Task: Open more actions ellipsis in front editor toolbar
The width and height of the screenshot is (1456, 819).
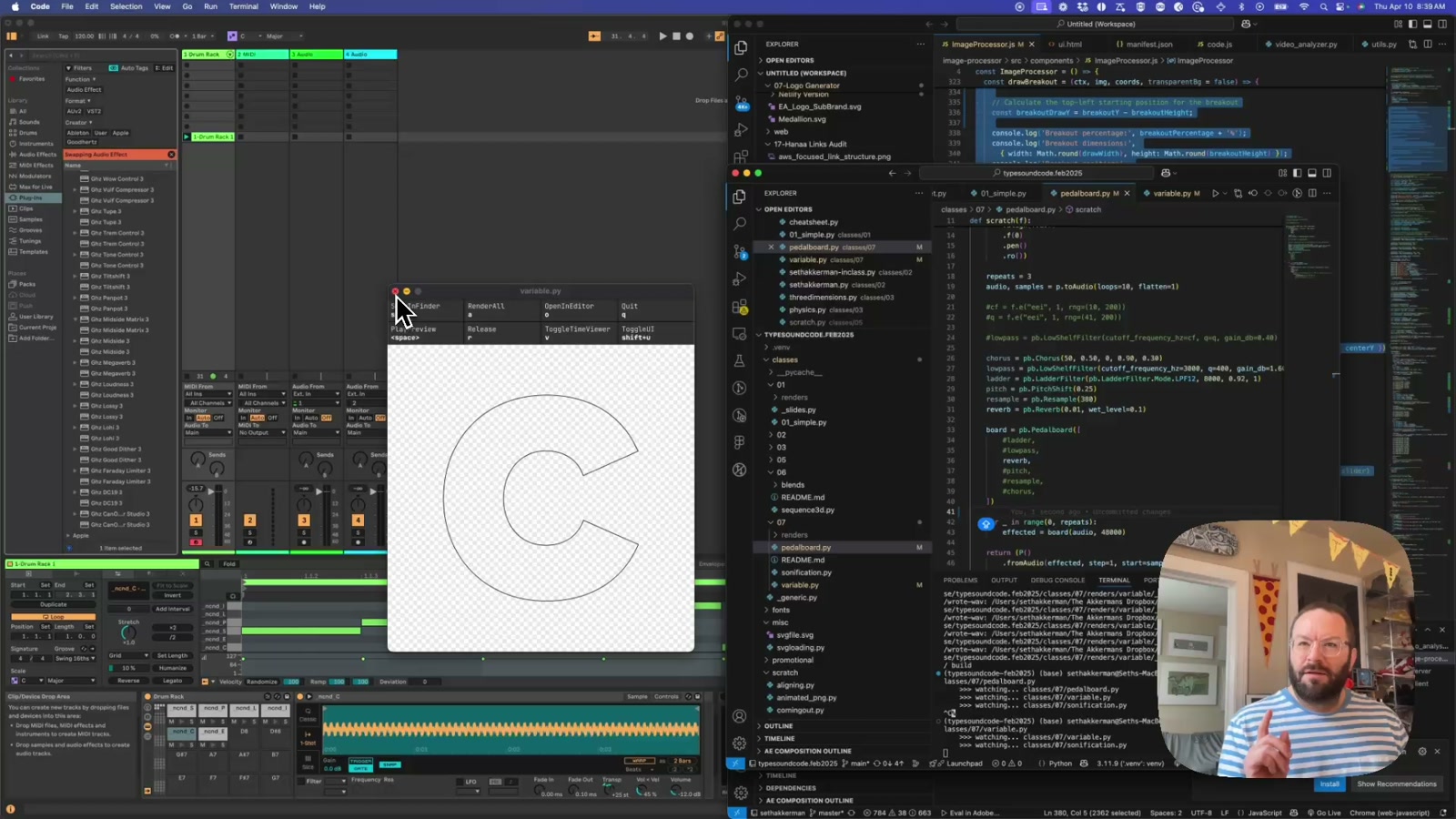Action: pos(1327,193)
